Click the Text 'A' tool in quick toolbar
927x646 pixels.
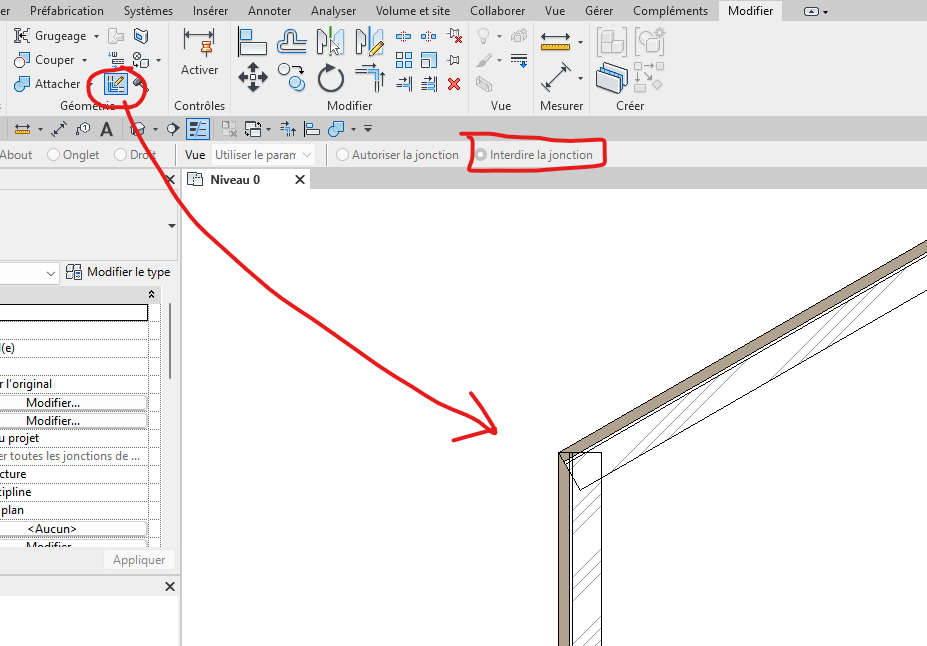coord(106,129)
